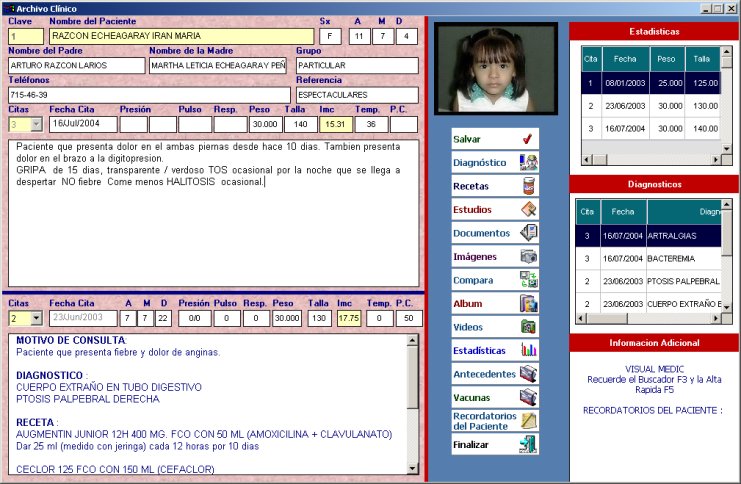Click the Finalizar exit door icon
The height and width of the screenshot is (484, 741).
click(528, 444)
